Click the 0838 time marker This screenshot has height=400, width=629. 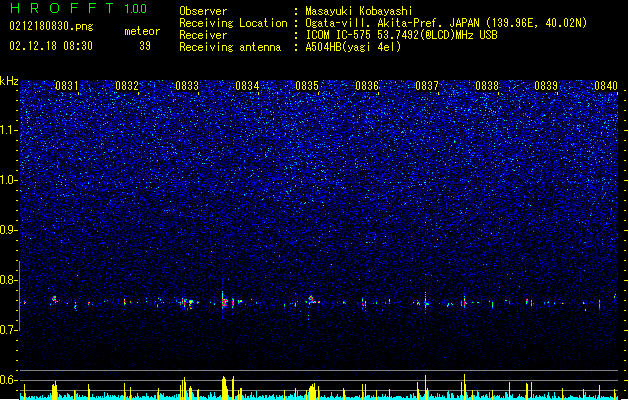[x=487, y=86]
